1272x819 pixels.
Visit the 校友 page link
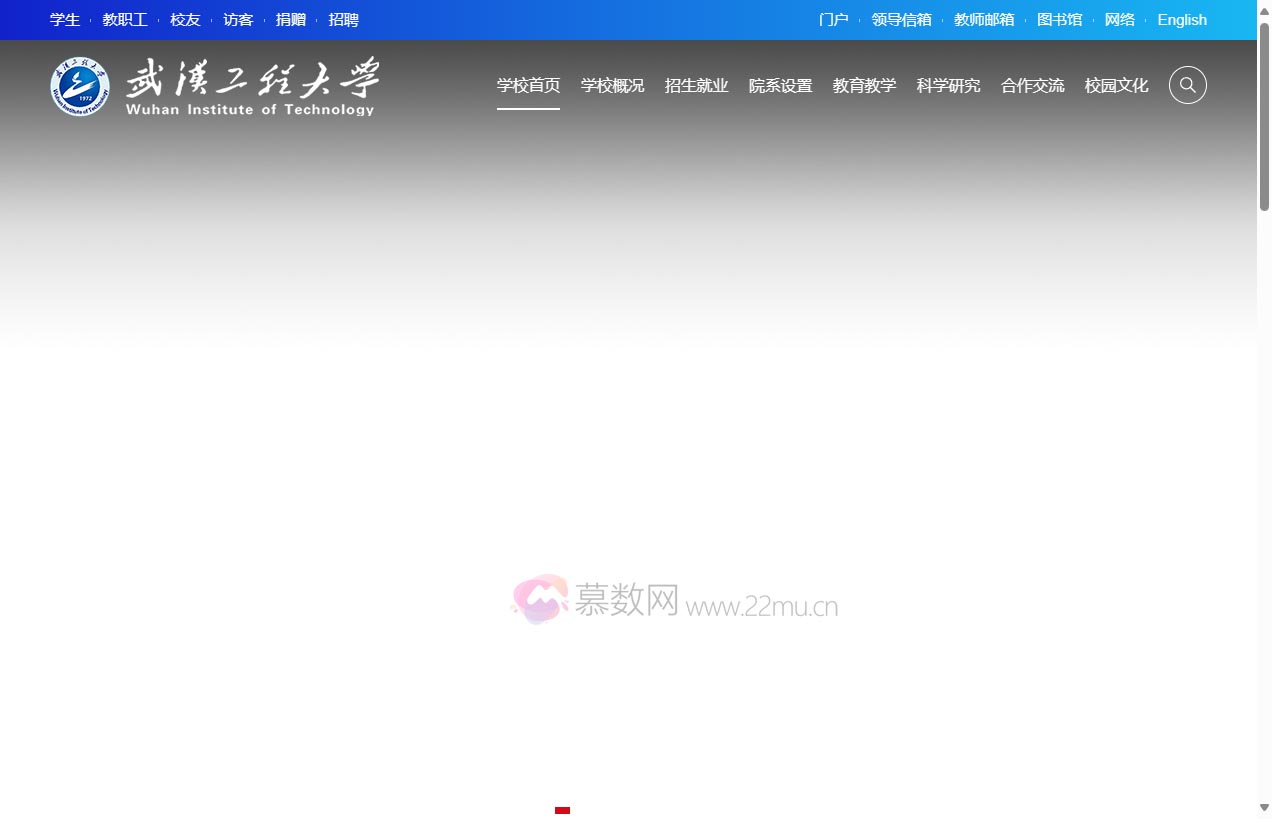(185, 20)
